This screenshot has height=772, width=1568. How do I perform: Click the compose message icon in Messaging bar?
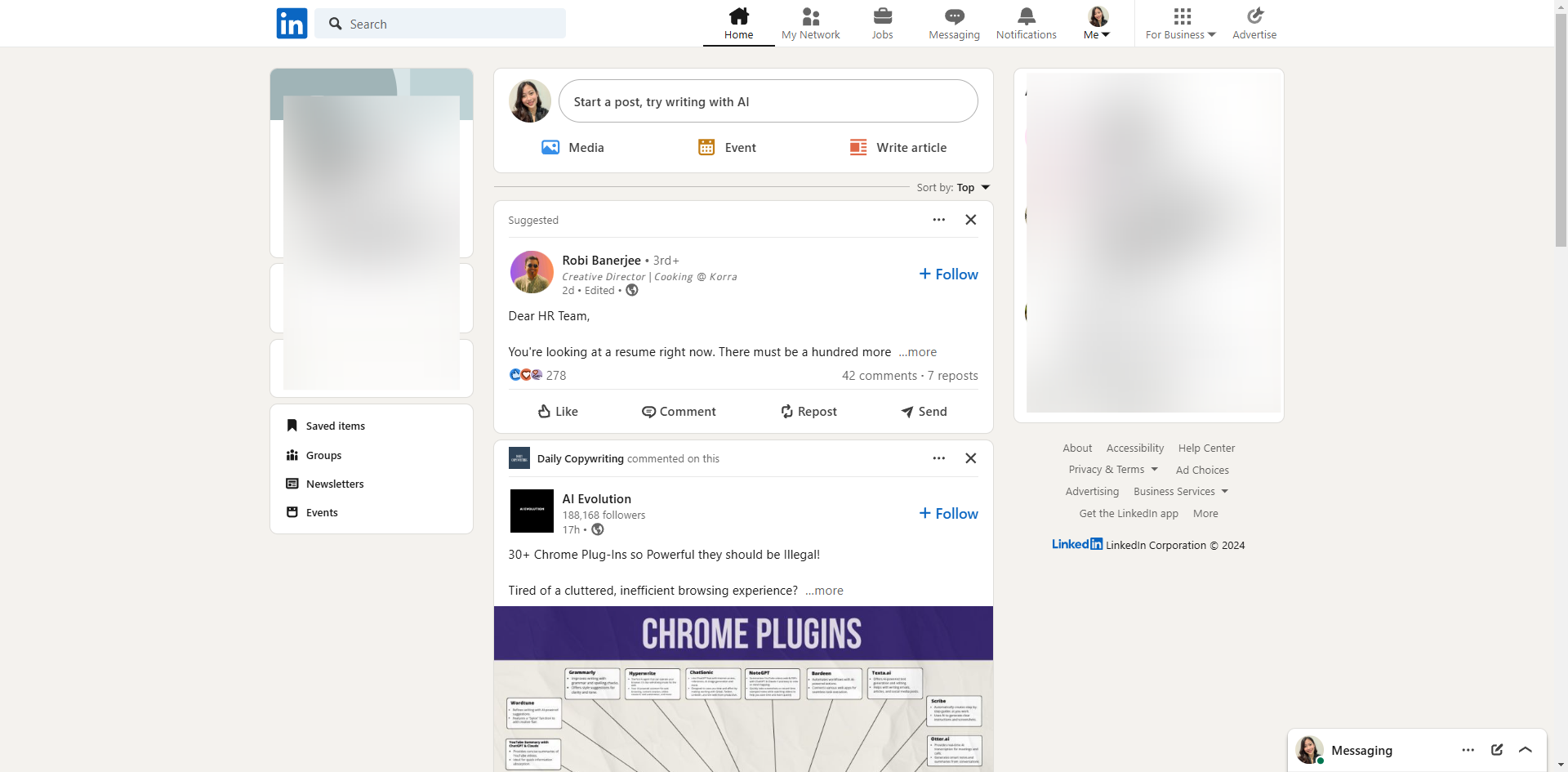point(1496,750)
